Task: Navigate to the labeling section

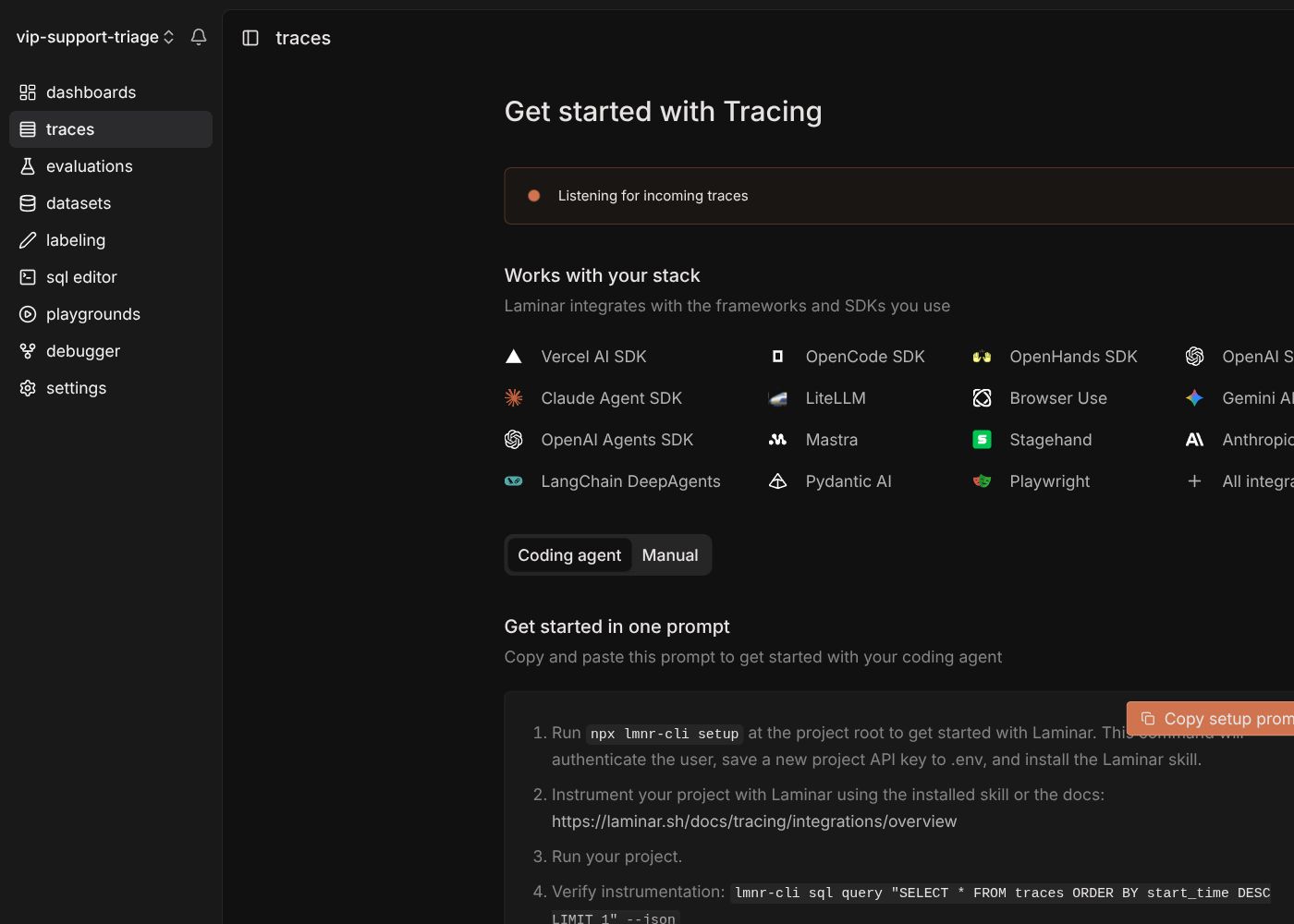Action: click(111, 240)
